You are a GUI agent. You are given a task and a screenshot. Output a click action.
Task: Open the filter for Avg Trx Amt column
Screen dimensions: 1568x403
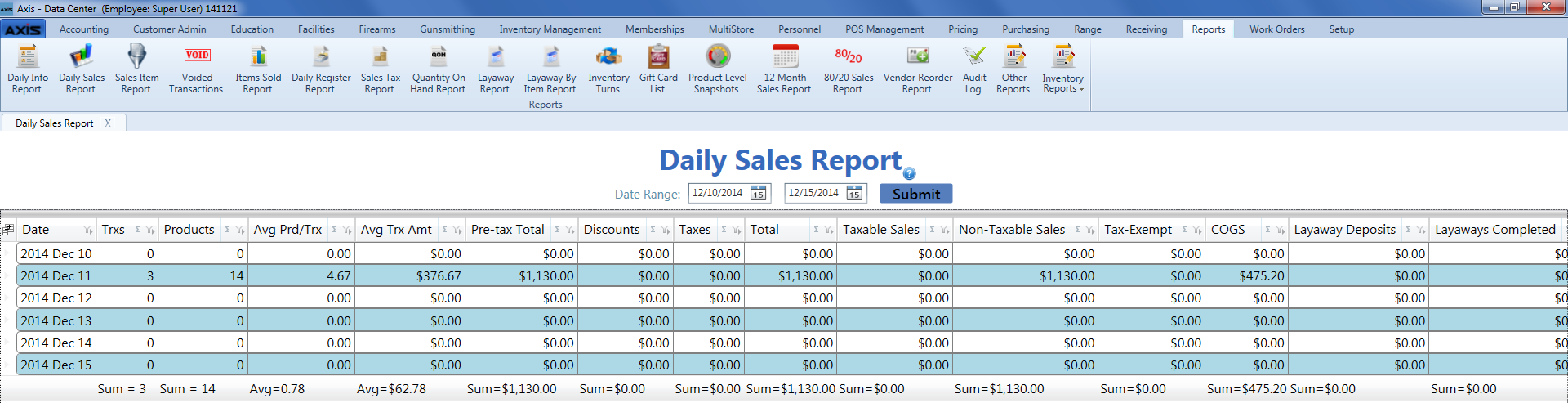click(x=457, y=231)
